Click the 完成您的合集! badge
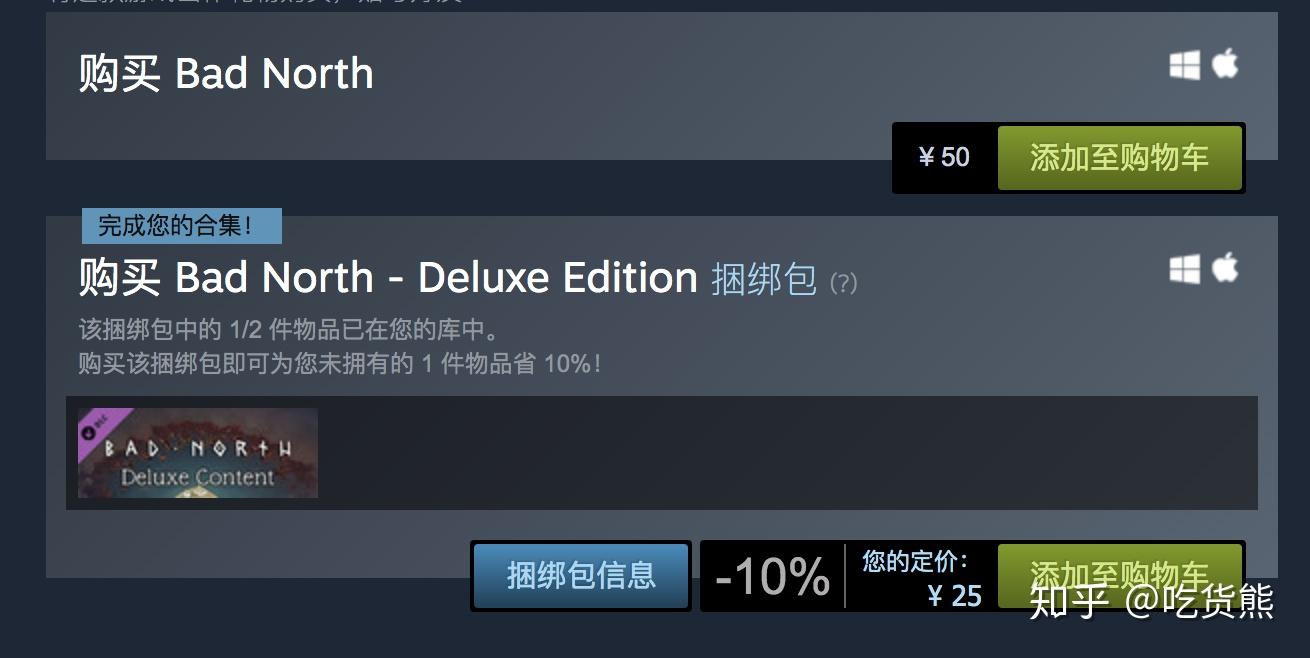The width and height of the screenshot is (1310, 658). coord(182,226)
